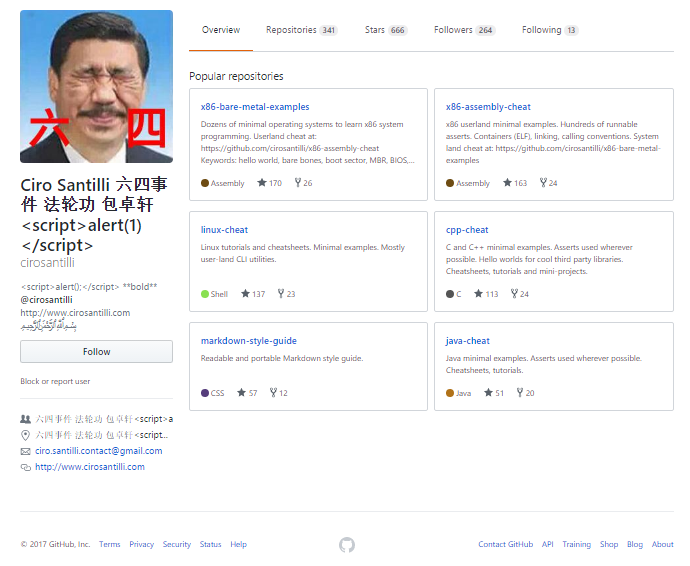This screenshot has width=690, height=566.
Task: Click Block or report user link
Action: [55, 381]
